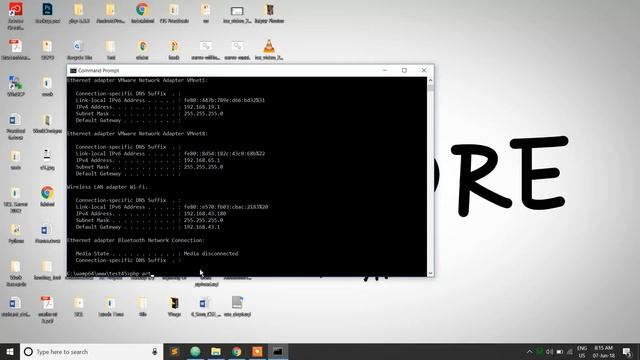This screenshot has height=360, width=640.
Task: Open the Chrome shortcut in the top desktop row
Action: coord(142,9)
